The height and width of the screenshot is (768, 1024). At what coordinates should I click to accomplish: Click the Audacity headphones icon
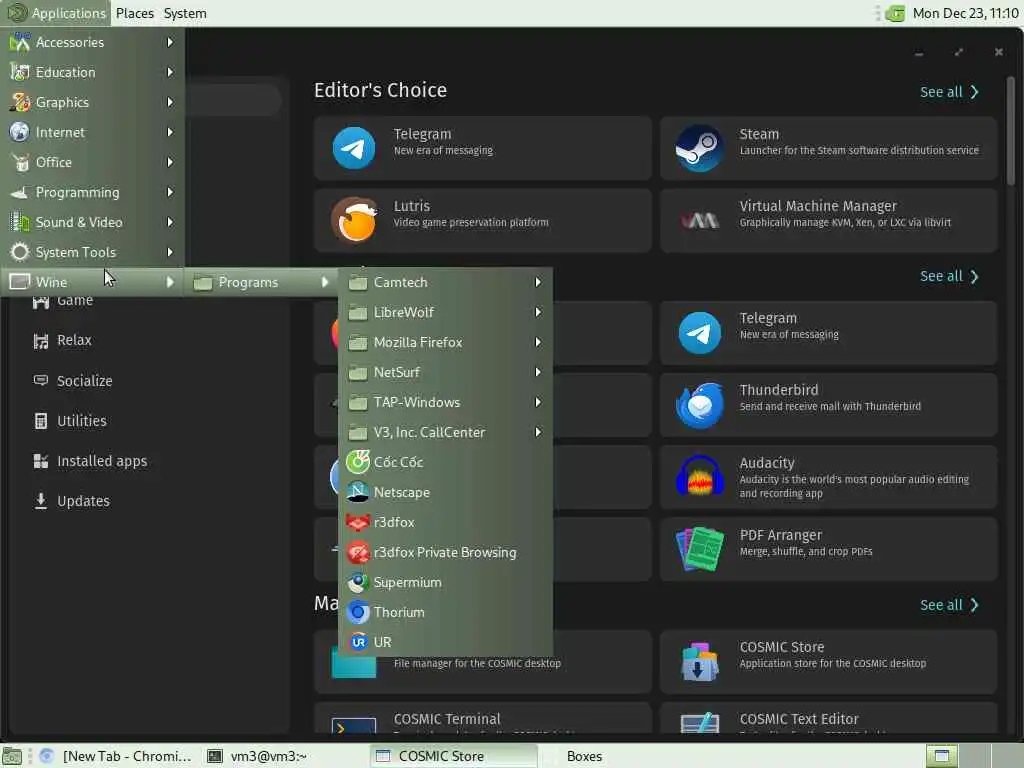click(699, 477)
